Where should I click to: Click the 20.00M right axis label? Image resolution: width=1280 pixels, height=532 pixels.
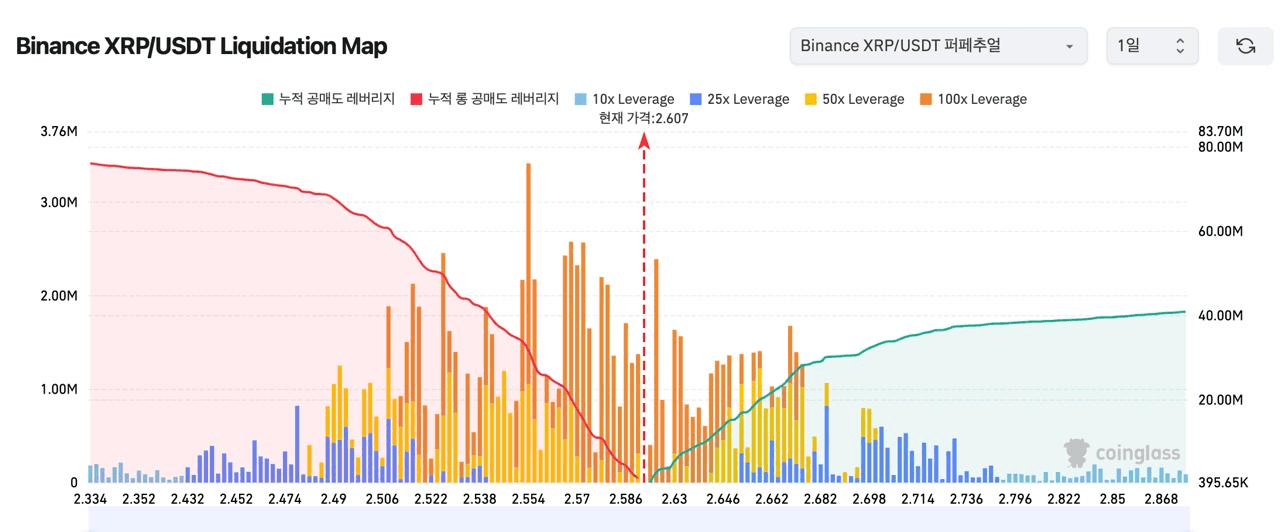tap(1219, 400)
